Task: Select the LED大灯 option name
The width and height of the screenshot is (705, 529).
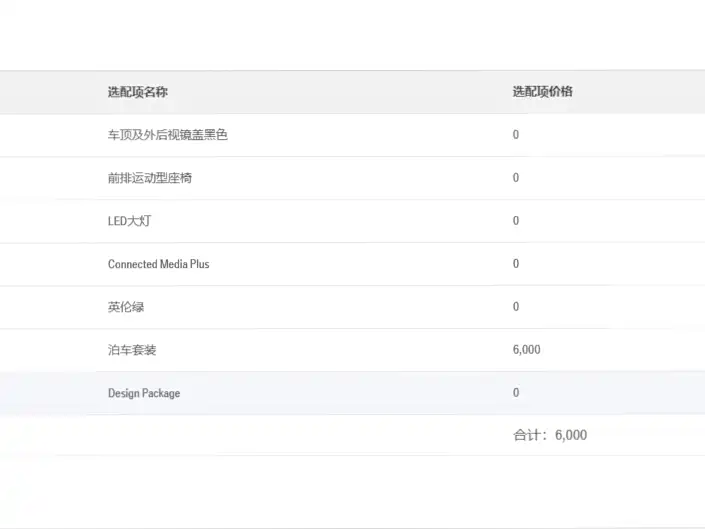Action: 129,221
